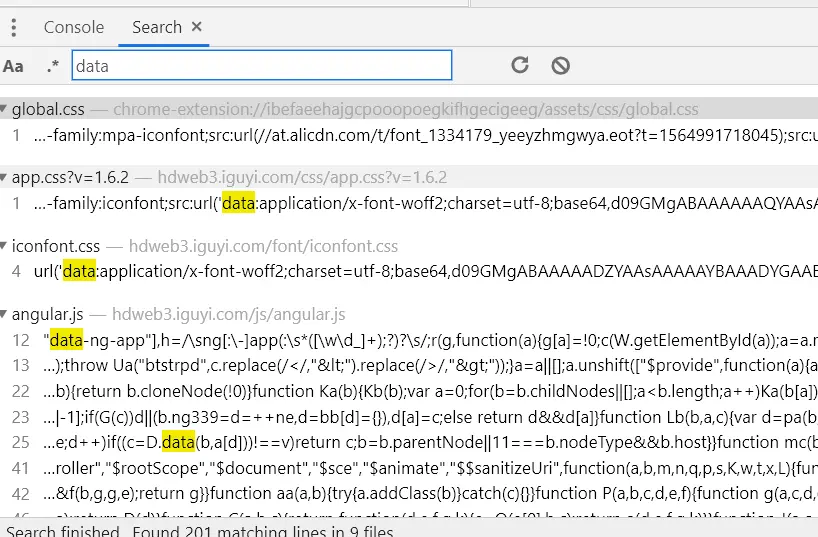Close the Search tab

click(x=197, y=27)
